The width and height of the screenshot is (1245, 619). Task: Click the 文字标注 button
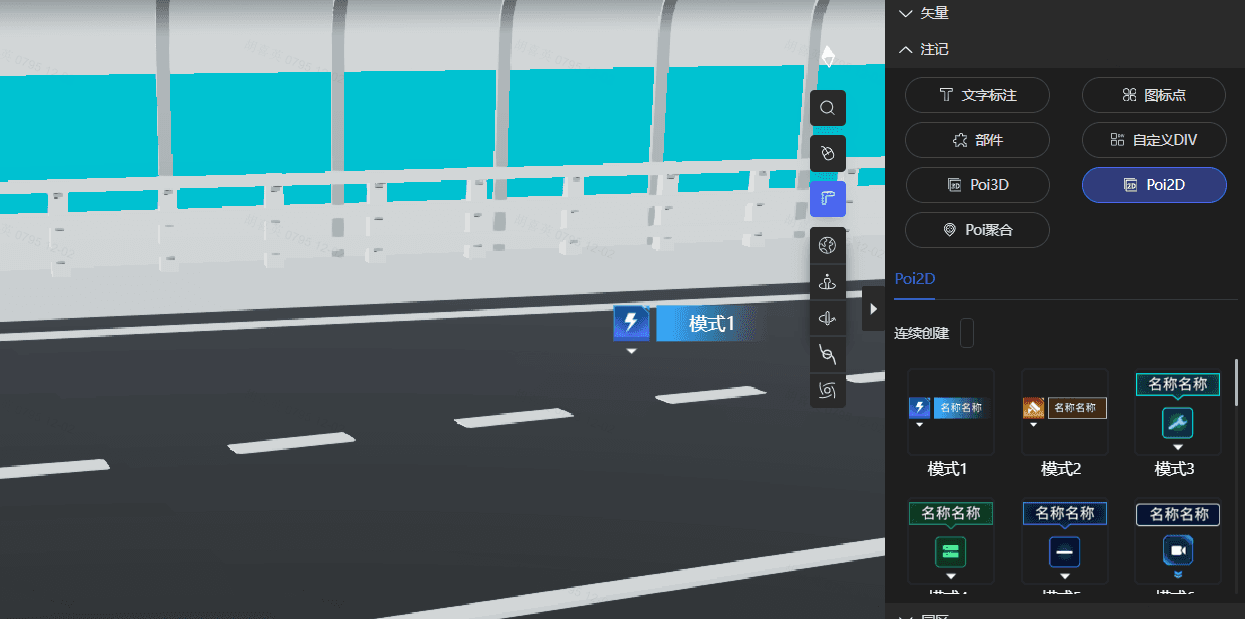pyautogui.click(x=977, y=95)
